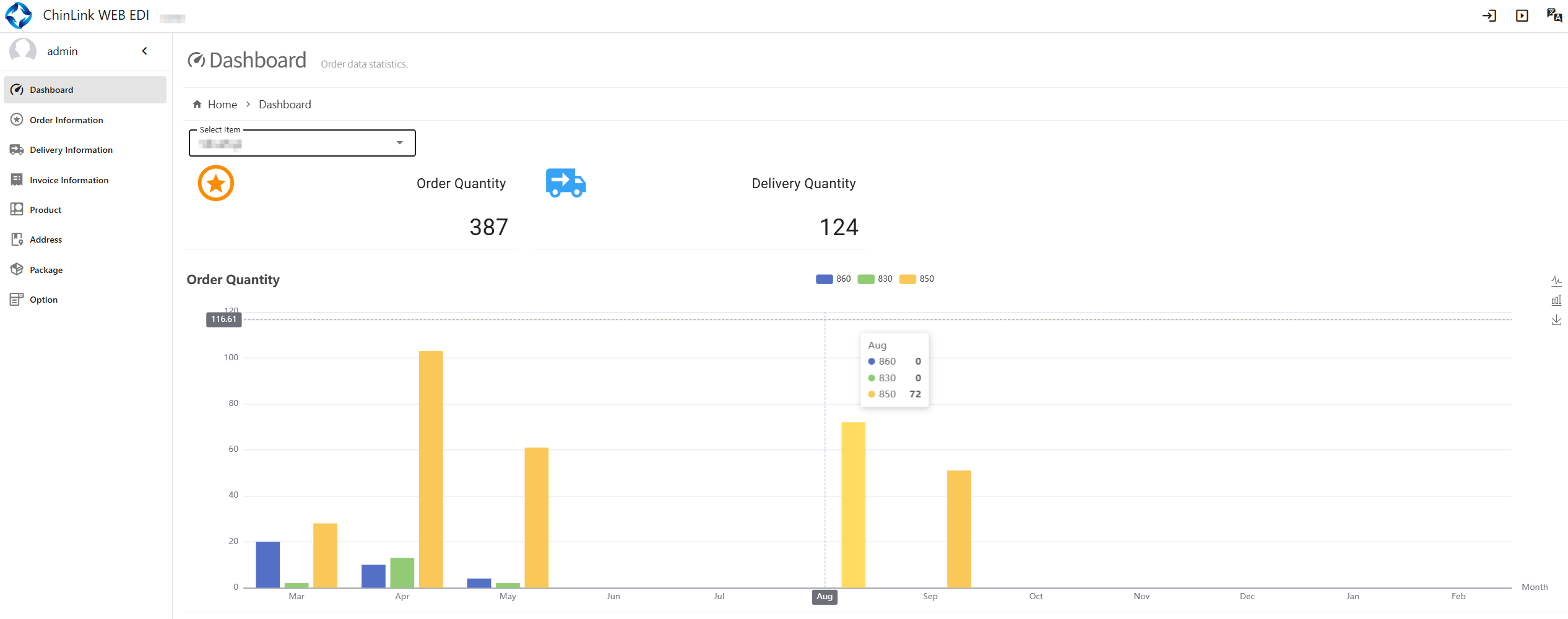Click the home icon in breadcrumb
The image size is (1568, 619).
click(197, 105)
